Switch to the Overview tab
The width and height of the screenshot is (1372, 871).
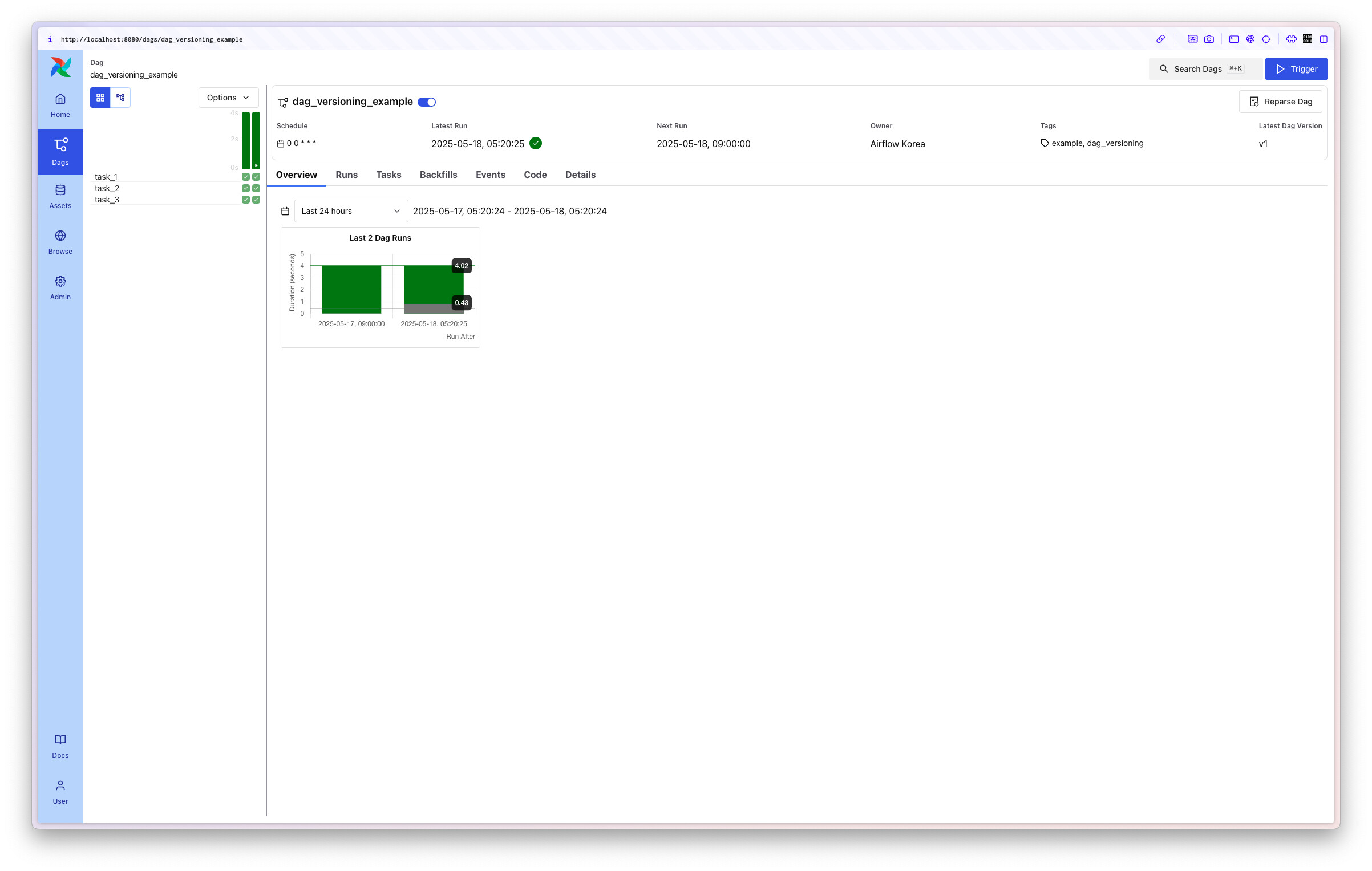click(x=296, y=175)
